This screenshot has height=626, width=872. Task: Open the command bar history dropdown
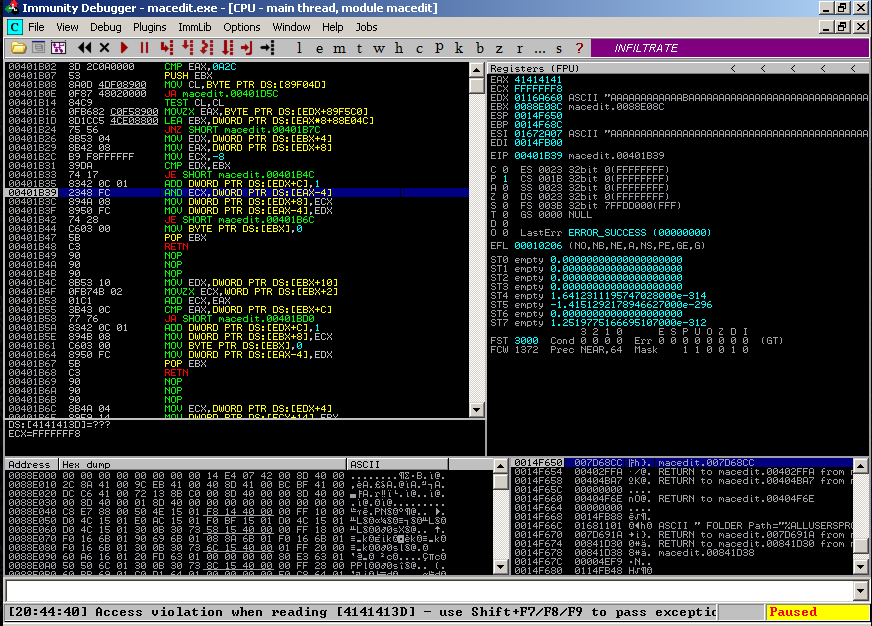tap(861, 590)
